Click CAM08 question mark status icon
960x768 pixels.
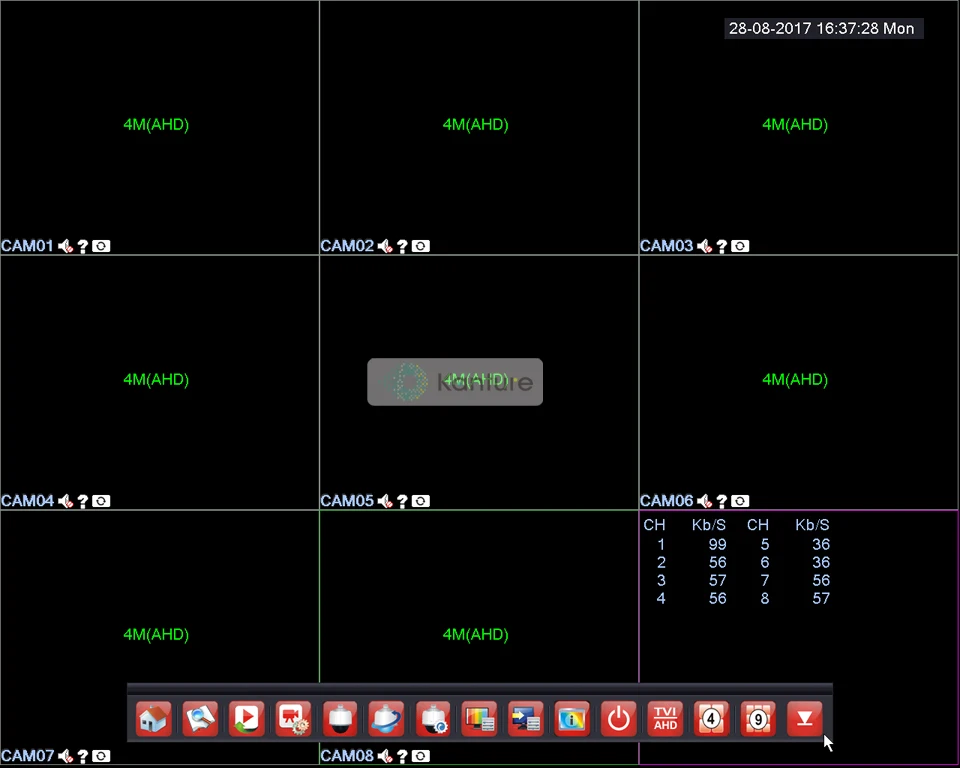402,756
